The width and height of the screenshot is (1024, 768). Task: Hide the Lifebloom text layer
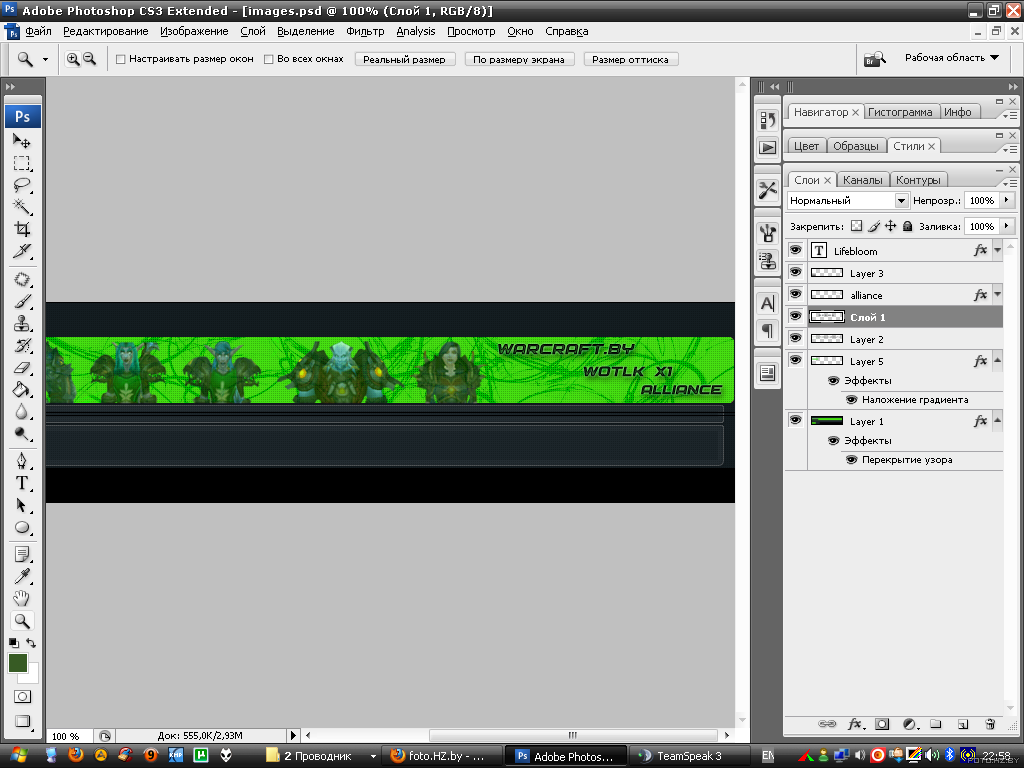[795, 250]
